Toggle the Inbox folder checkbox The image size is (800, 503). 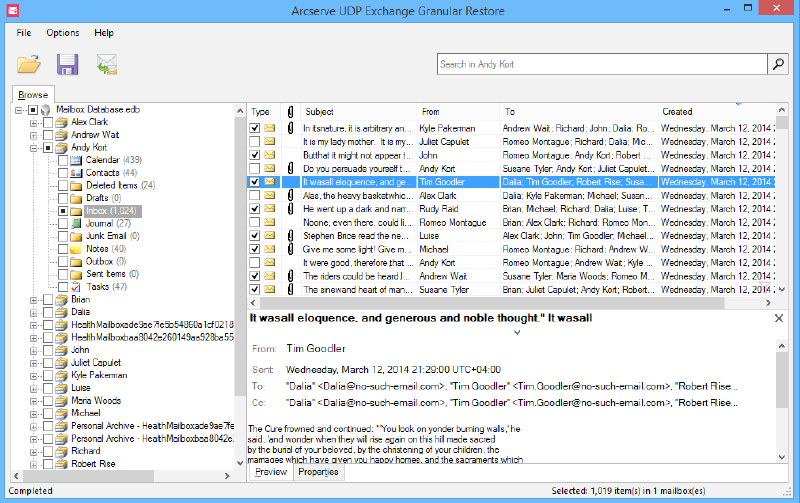tap(63, 211)
